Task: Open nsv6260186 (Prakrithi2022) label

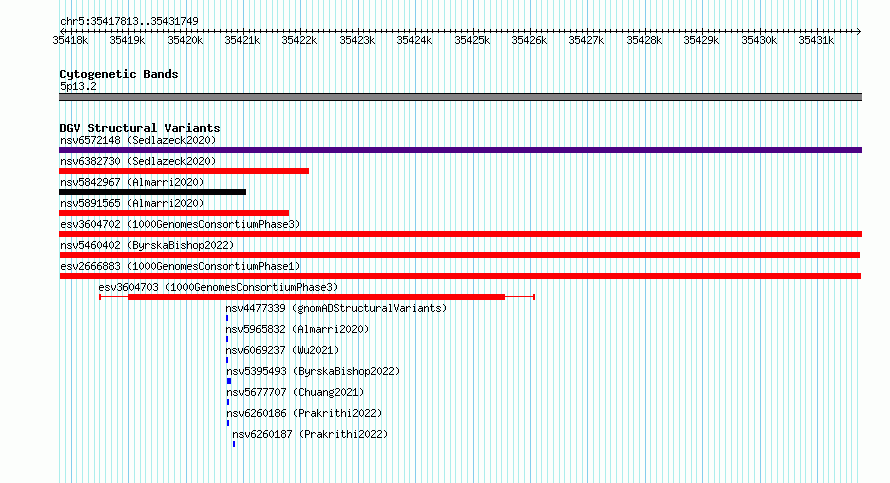Action: coord(304,413)
